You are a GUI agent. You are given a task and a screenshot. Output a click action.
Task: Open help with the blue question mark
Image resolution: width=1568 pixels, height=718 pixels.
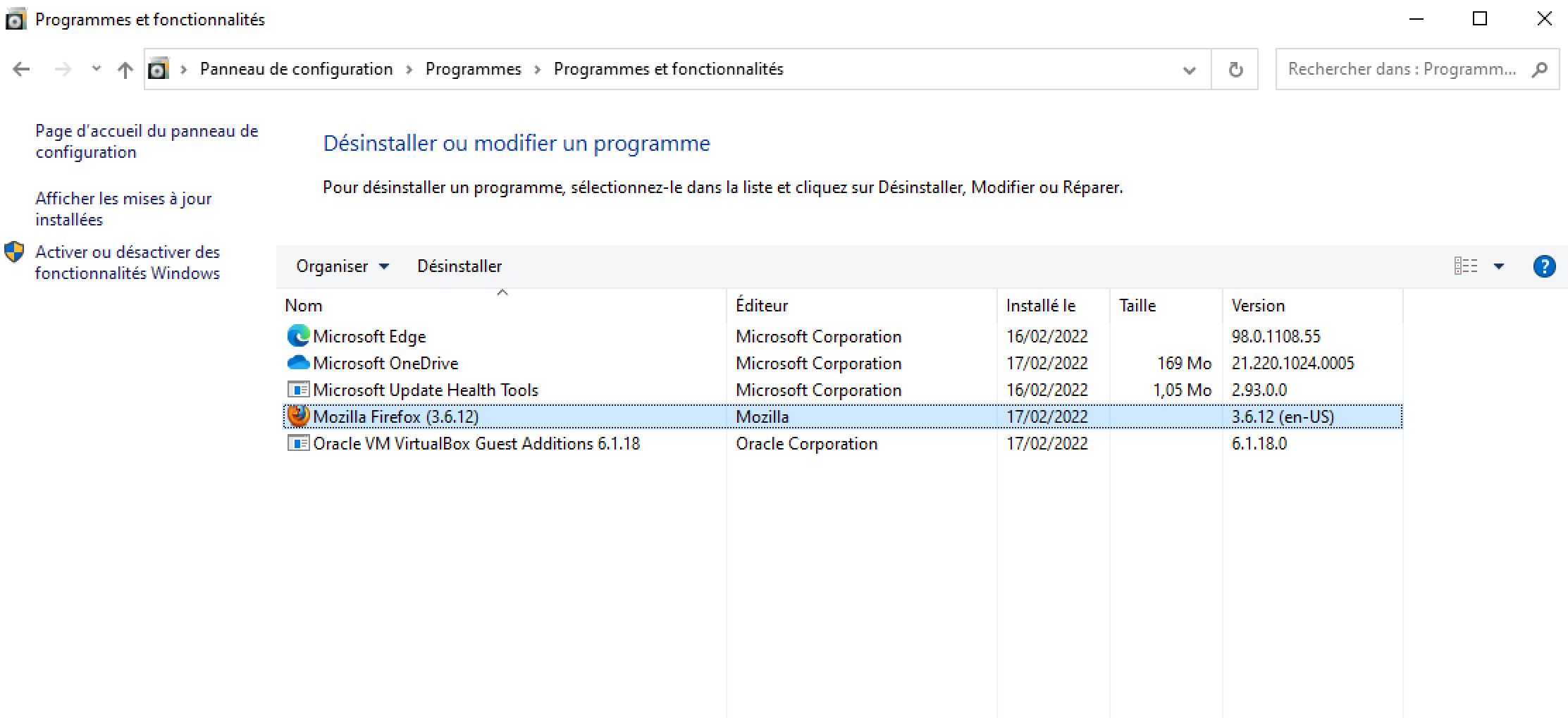pyautogui.click(x=1543, y=266)
